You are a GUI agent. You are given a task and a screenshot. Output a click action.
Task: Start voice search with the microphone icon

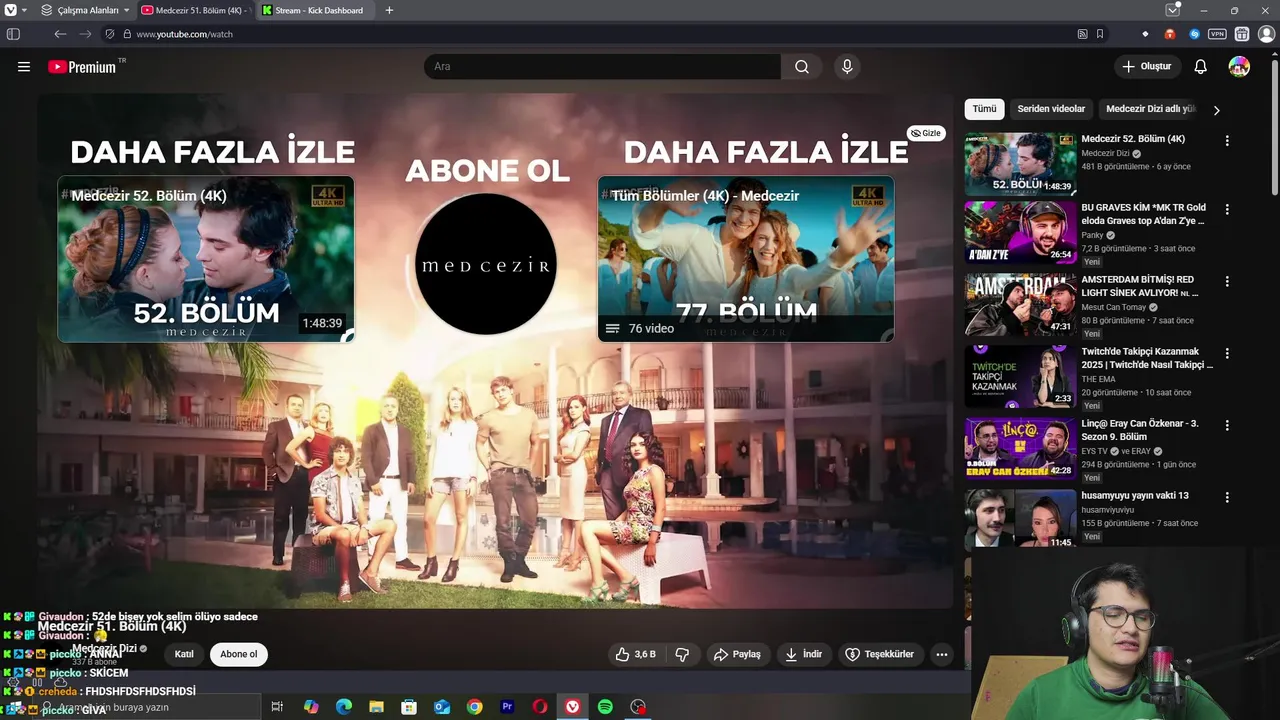[847, 67]
